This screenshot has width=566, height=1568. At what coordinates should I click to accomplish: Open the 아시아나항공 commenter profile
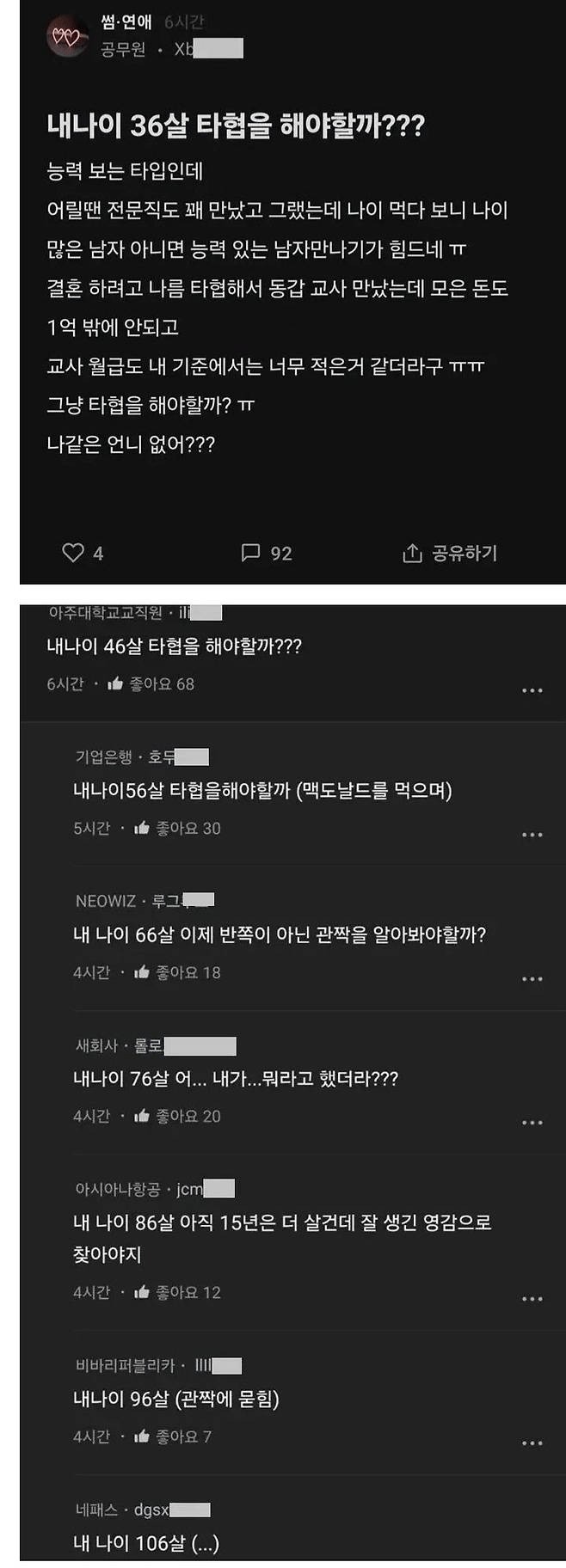click(155, 1189)
